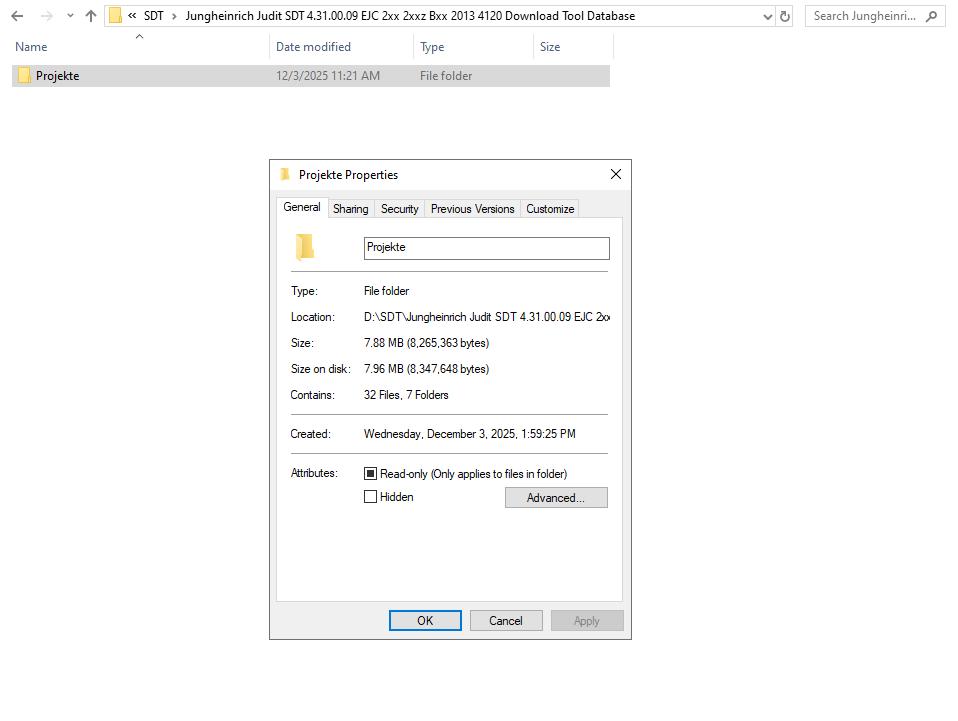
Task: Switch to the Sharing tab
Action: pyautogui.click(x=351, y=209)
